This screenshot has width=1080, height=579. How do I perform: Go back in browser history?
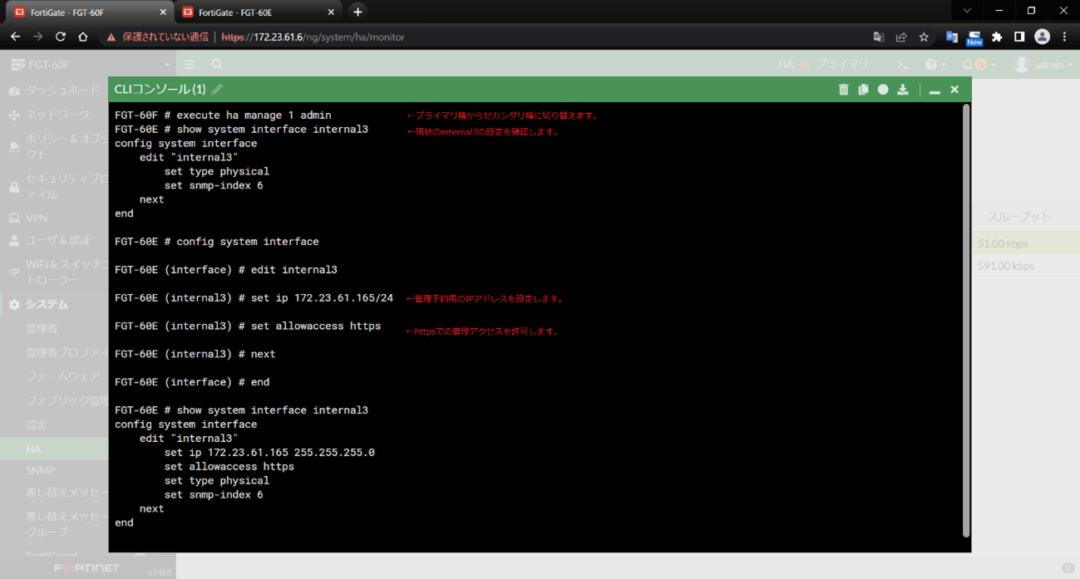tap(15, 37)
